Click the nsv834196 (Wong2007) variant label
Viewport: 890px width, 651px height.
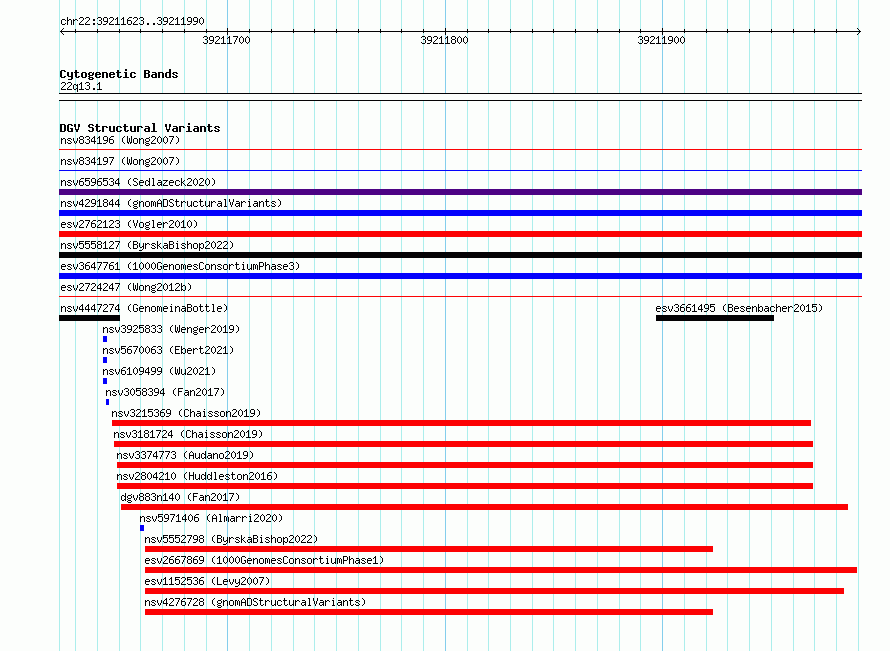pyautogui.click(x=120, y=140)
